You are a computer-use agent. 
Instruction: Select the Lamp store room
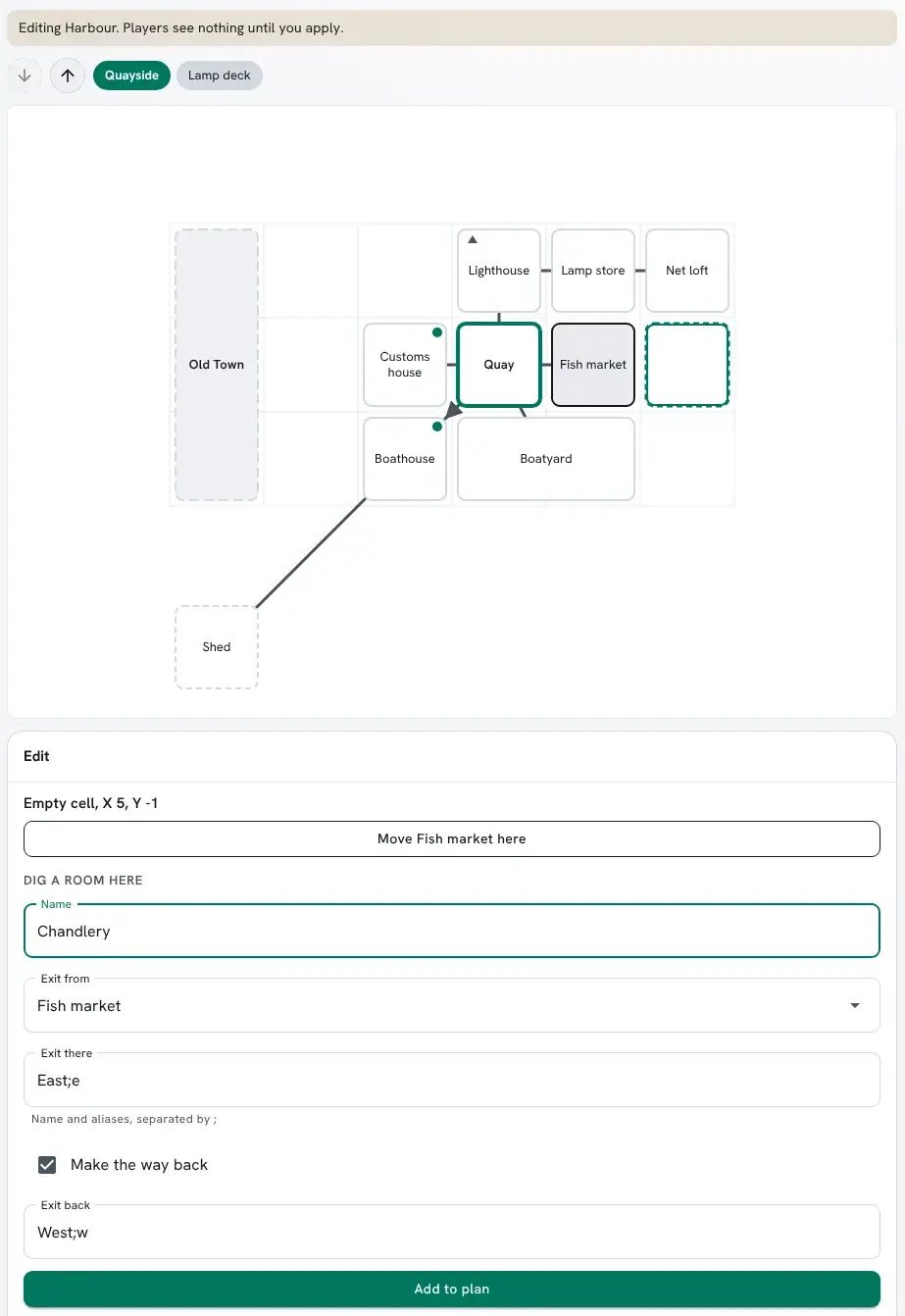[x=593, y=271]
